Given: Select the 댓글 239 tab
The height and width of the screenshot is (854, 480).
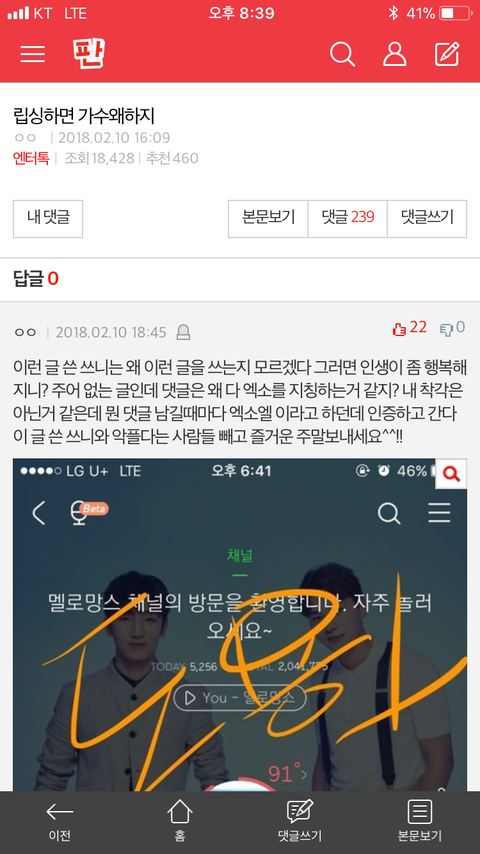Looking at the screenshot, I should [348, 218].
